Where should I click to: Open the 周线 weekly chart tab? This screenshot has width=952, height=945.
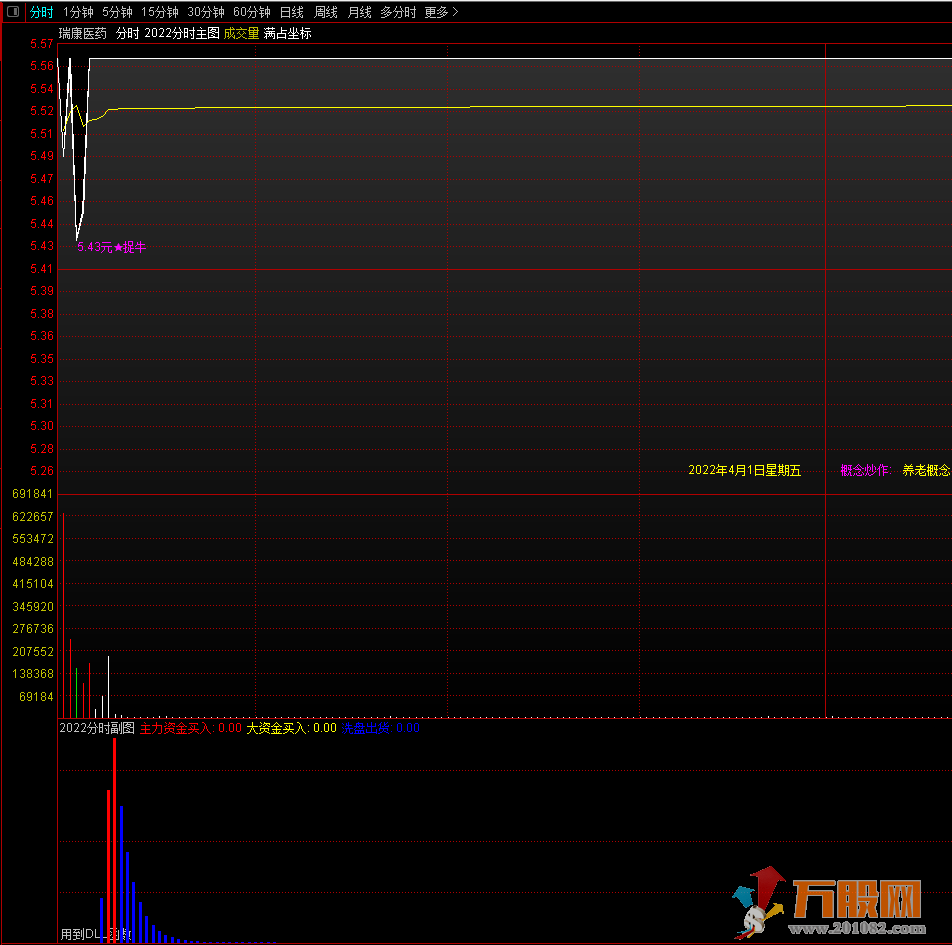tap(325, 12)
